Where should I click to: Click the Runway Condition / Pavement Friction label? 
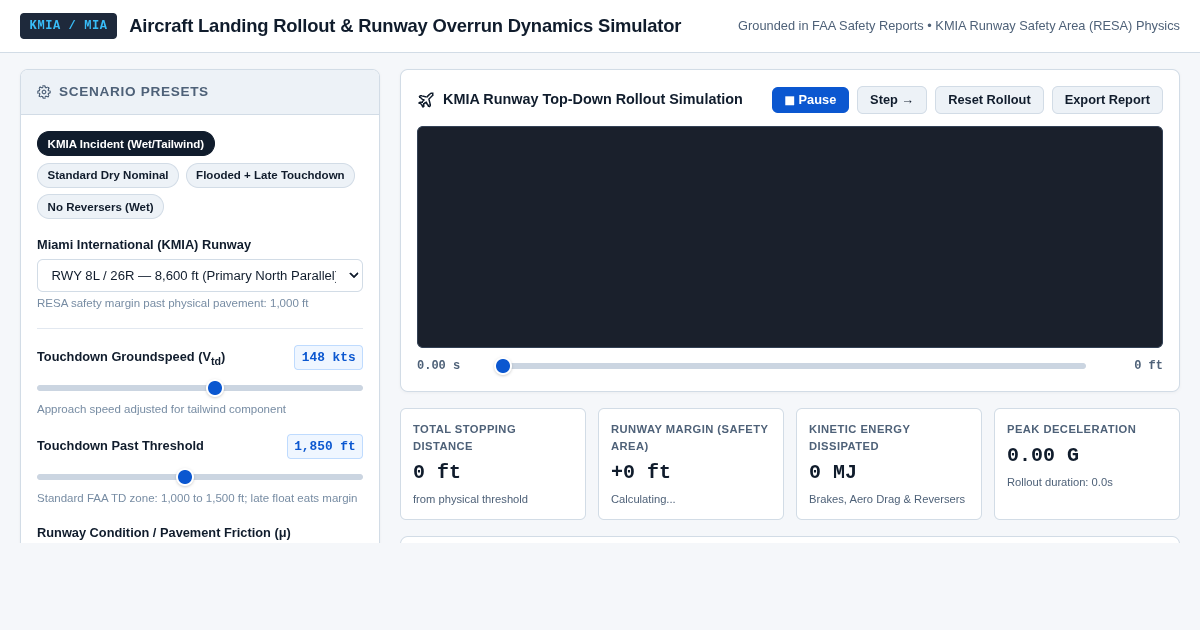pyautogui.click(x=164, y=533)
